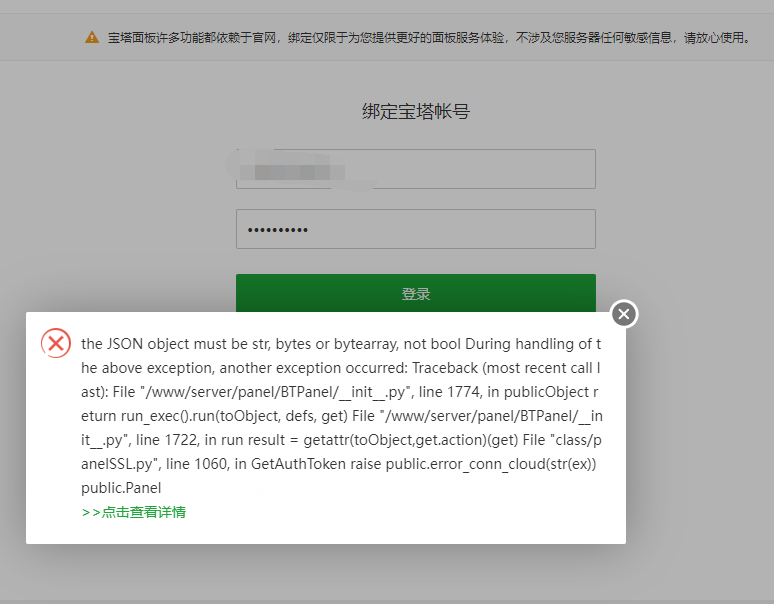Image resolution: width=774 pixels, height=604 pixels.
Task: Click the red error icon in popup
Action: (x=56, y=343)
